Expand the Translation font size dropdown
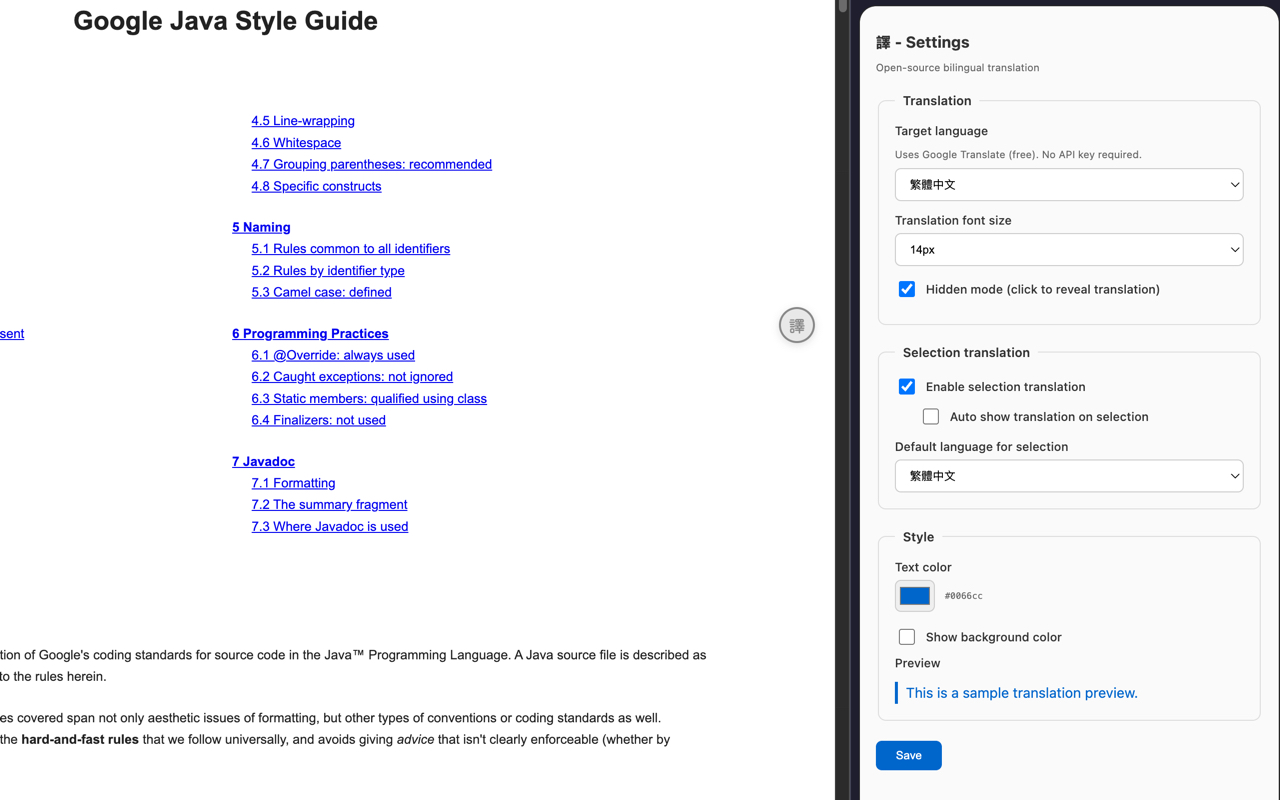Screen dimensions: 1280x800 (1068, 250)
